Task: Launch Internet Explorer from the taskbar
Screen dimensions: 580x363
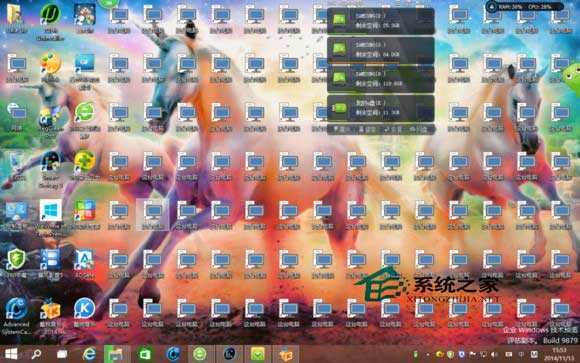Action: click(89, 354)
